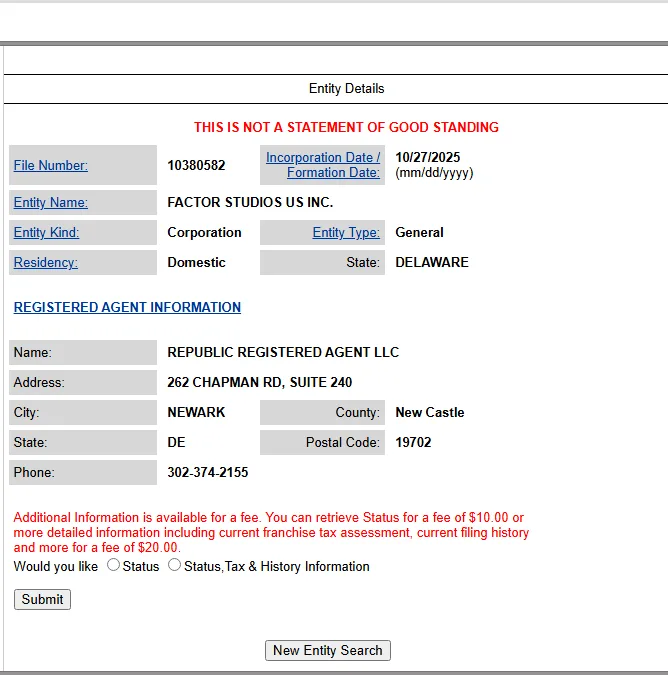
Task: Click the Entity Details heading
Action: pos(346,89)
